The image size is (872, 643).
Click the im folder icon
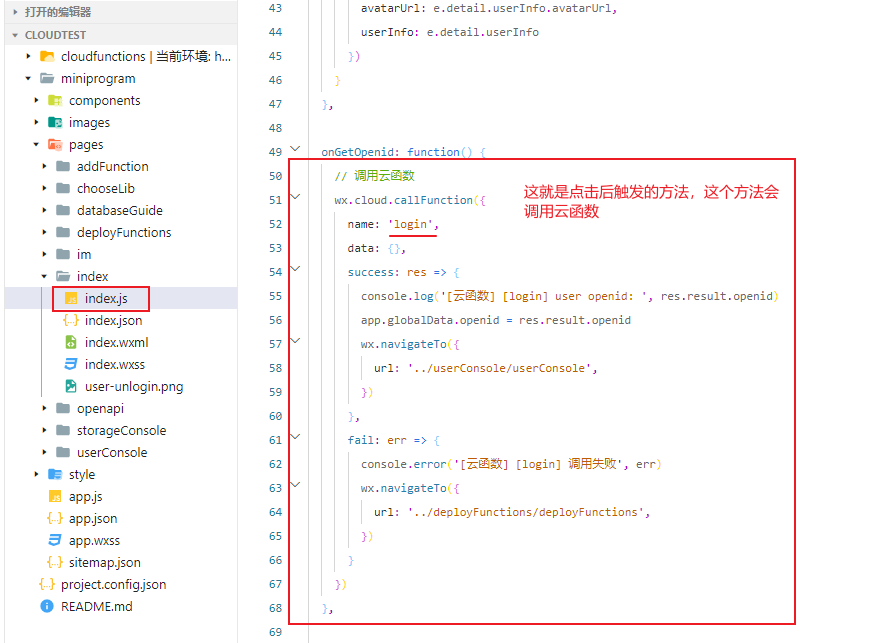pyautogui.click(x=63, y=254)
